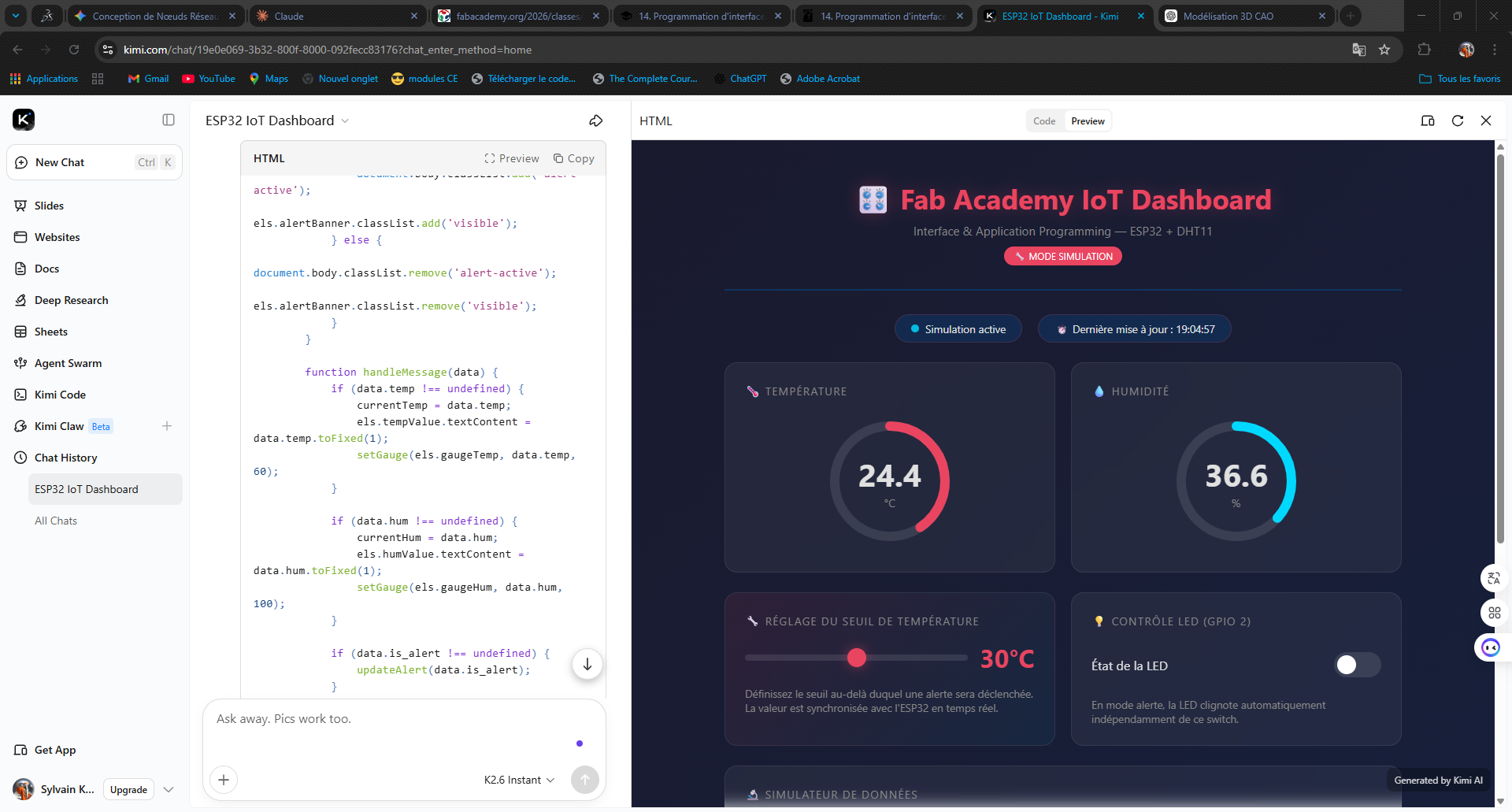
Task: Switch to the Code tab
Action: pos(1044,121)
